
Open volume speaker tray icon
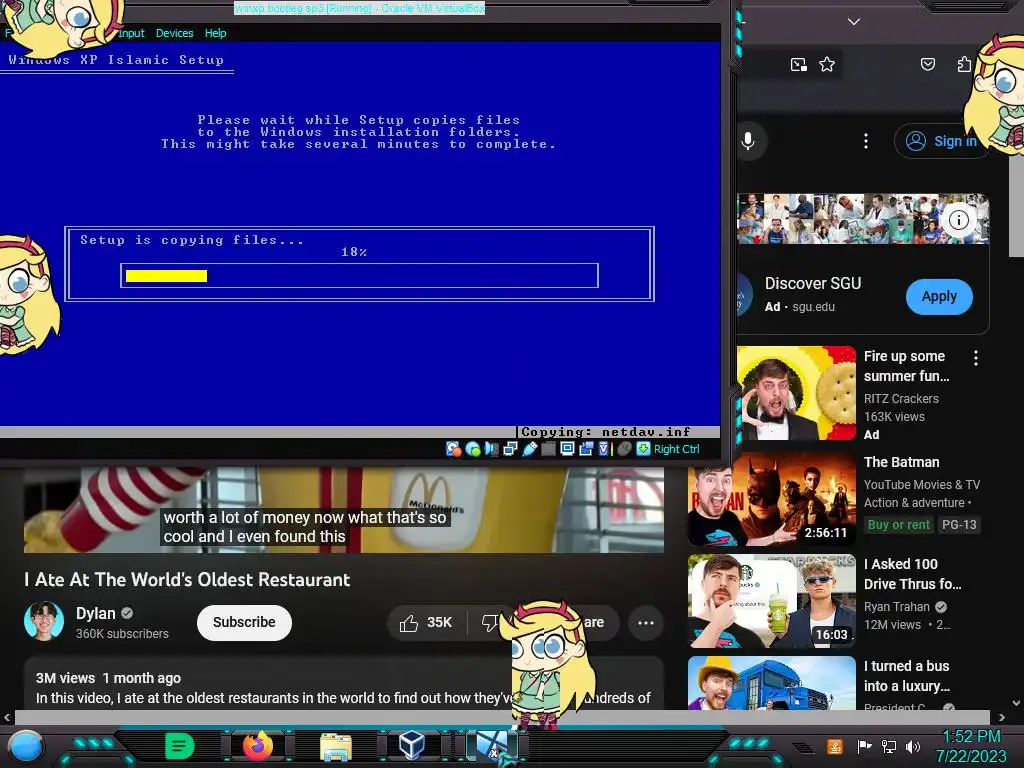point(913,746)
